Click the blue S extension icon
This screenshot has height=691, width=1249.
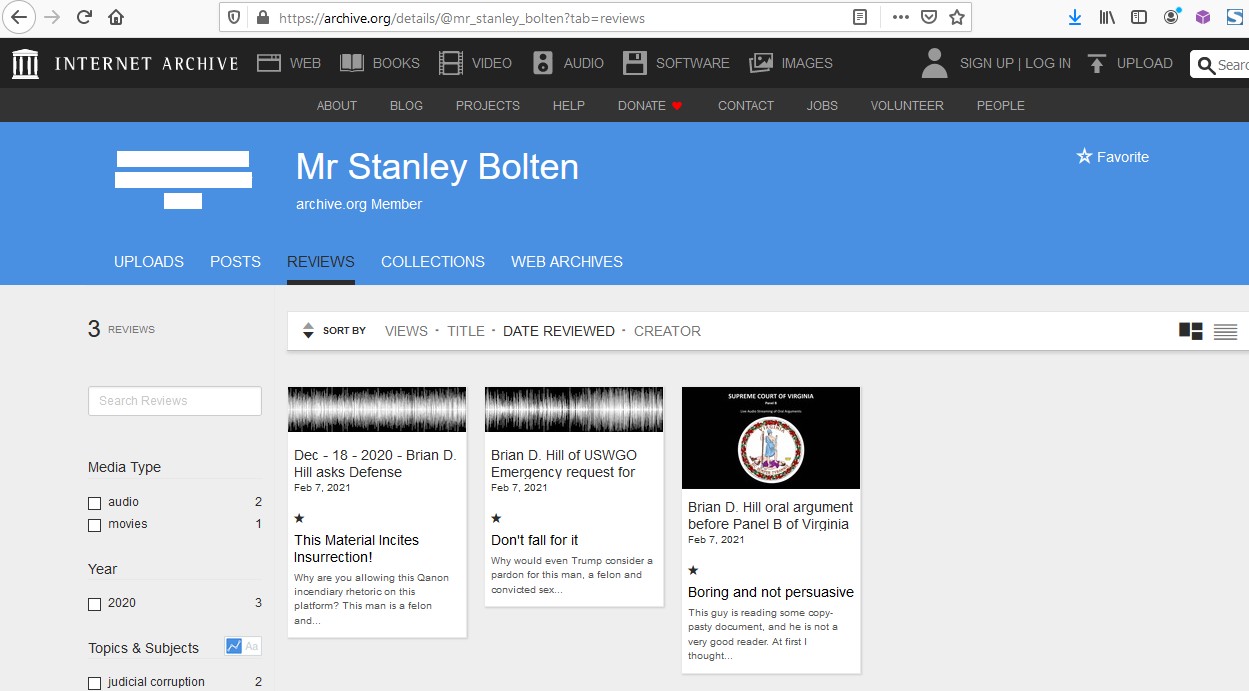point(1235,17)
